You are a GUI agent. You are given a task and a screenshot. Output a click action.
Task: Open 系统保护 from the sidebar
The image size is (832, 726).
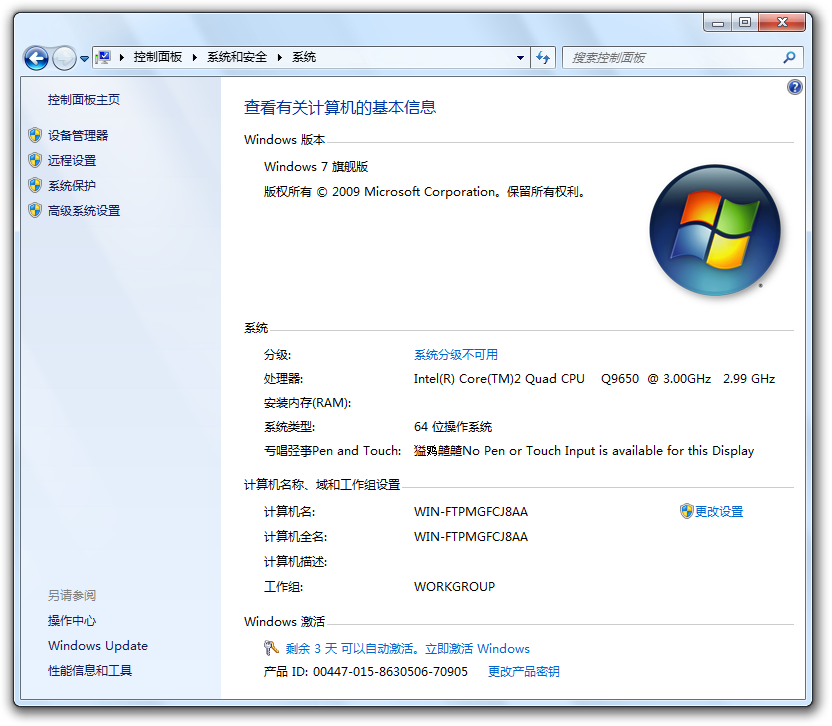pyautogui.click(x=72, y=186)
